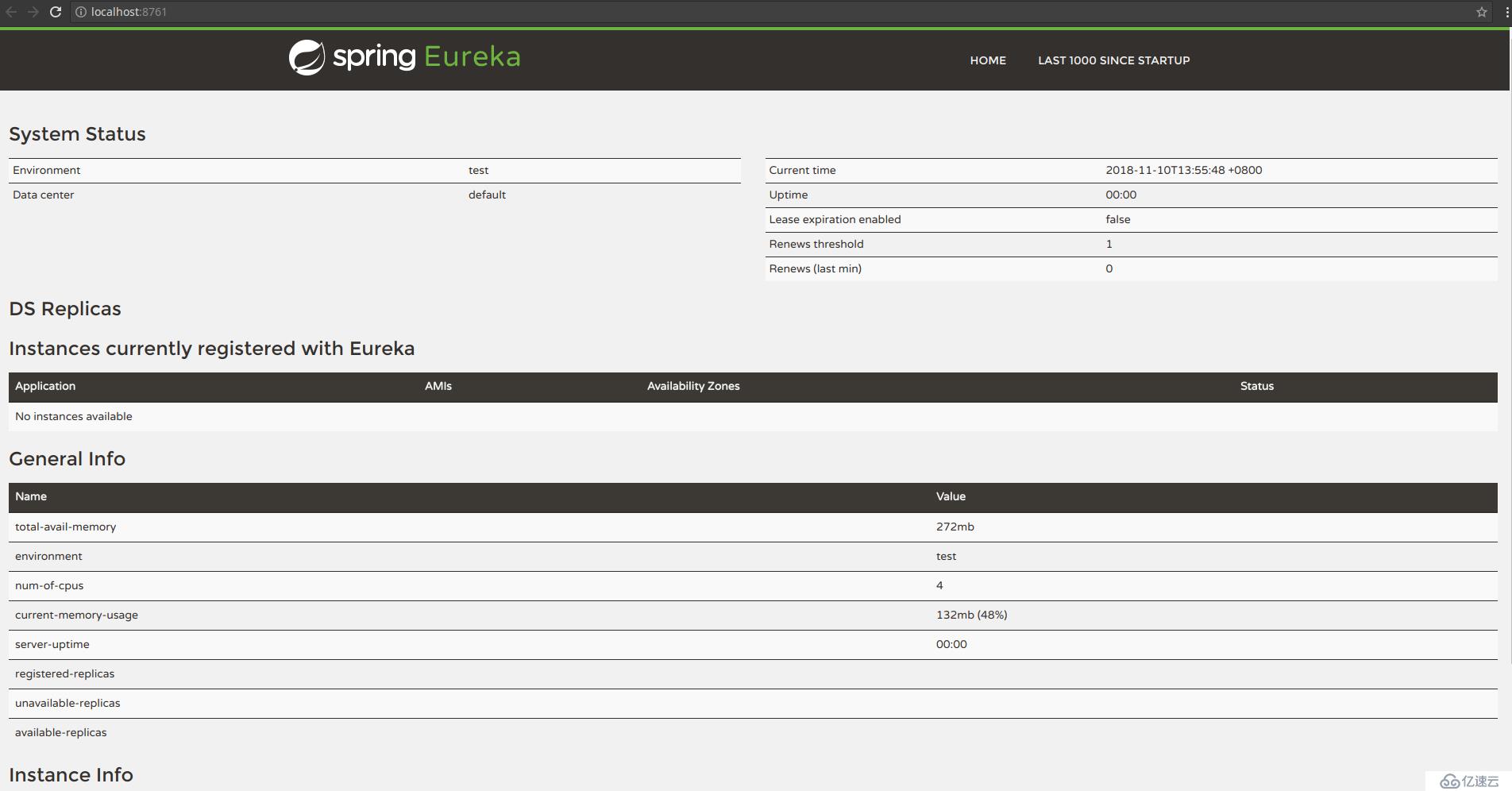Viewport: 1512px width, 791px height.
Task: Open the HOME navigation link
Action: point(988,60)
